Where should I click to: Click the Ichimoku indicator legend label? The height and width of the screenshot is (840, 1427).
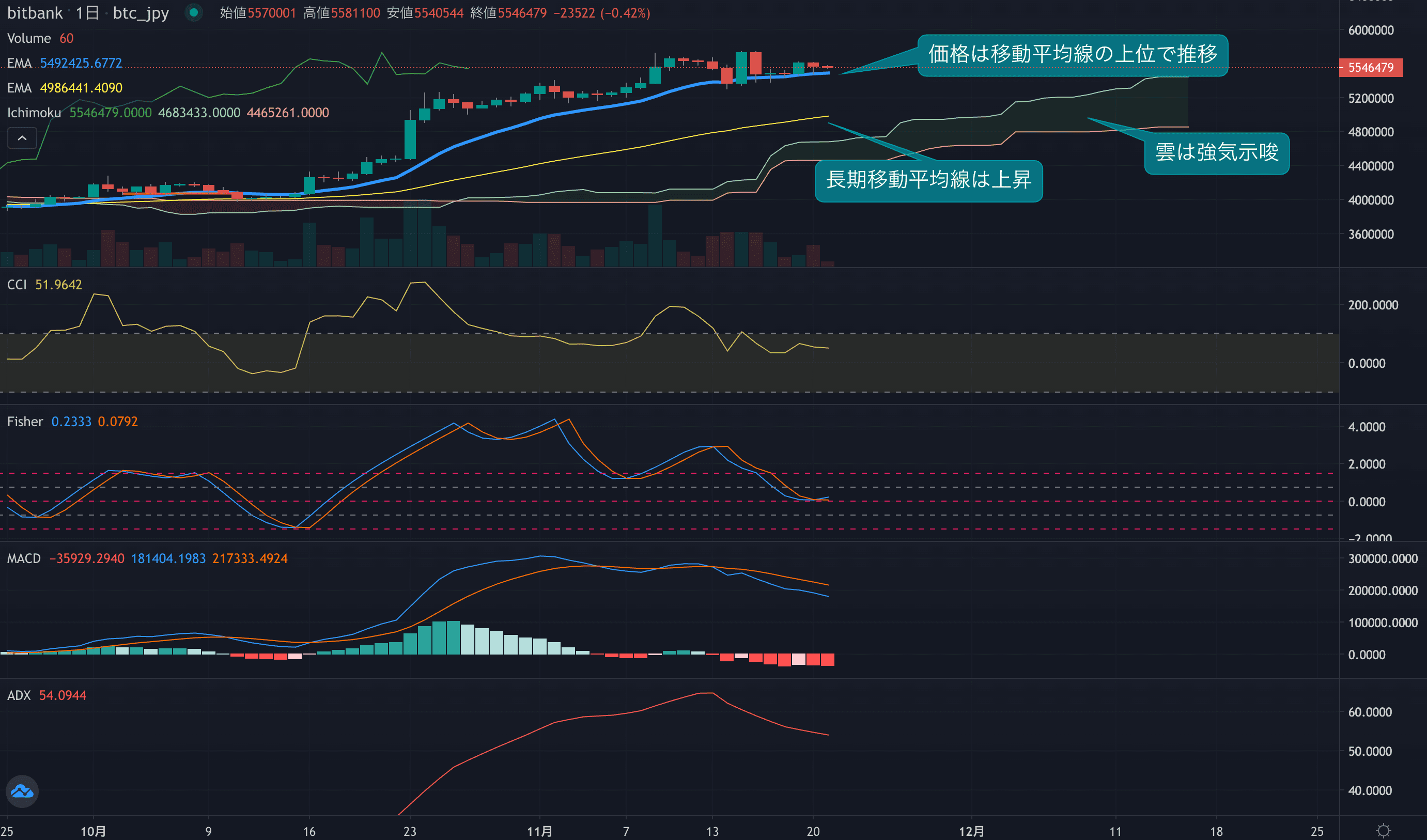click(x=34, y=113)
